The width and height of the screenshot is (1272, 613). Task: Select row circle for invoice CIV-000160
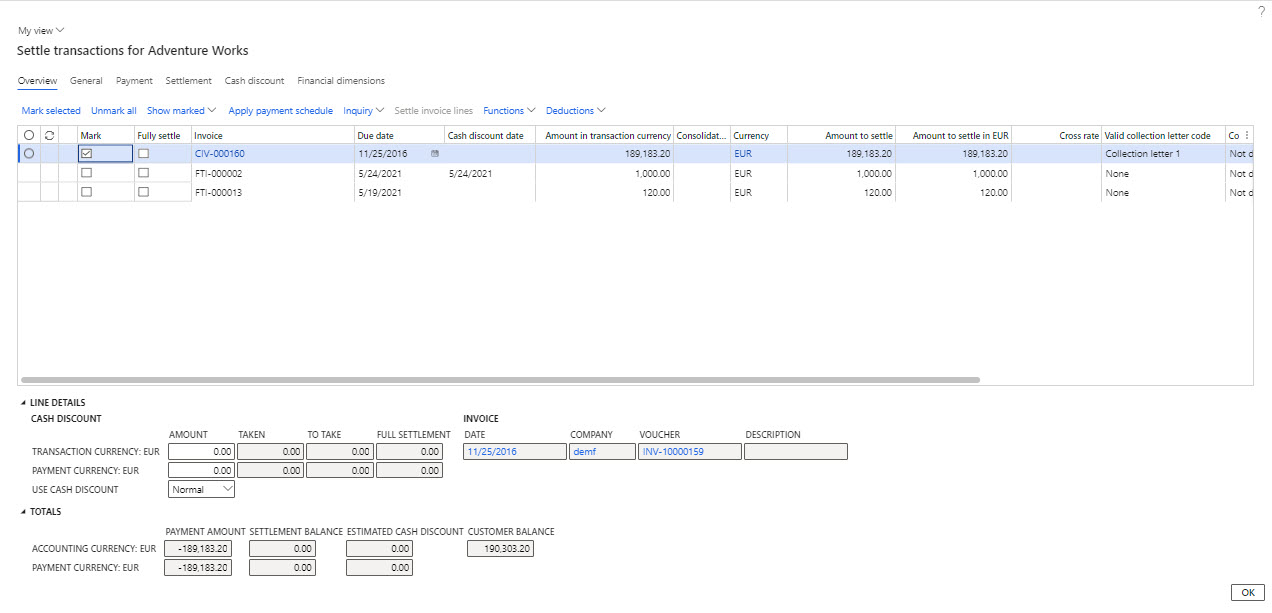tap(28, 154)
